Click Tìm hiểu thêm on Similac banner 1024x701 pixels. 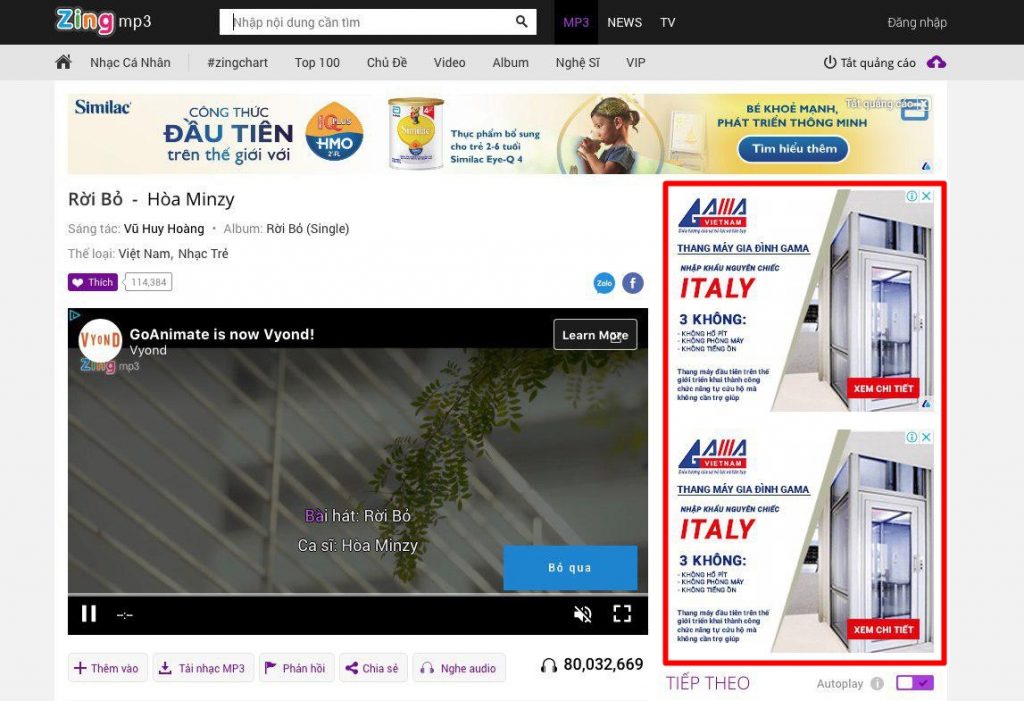(x=793, y=149)
